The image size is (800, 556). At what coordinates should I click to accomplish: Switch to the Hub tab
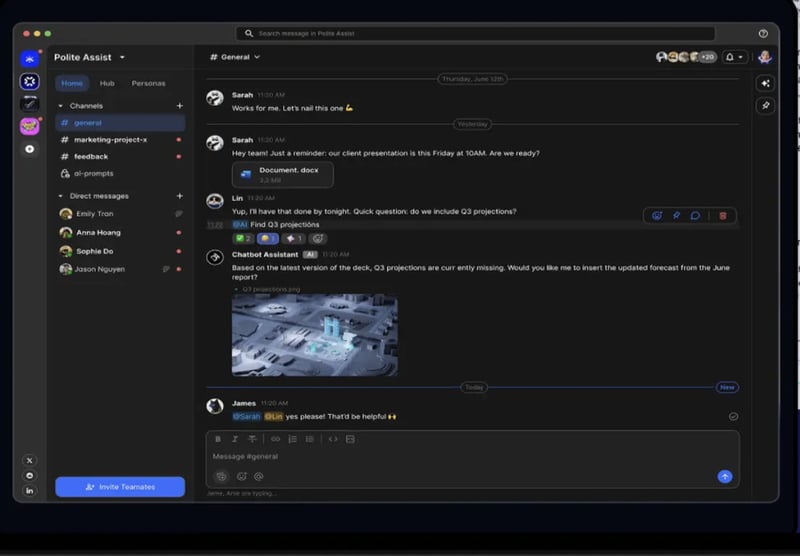[x=107, y=83]
